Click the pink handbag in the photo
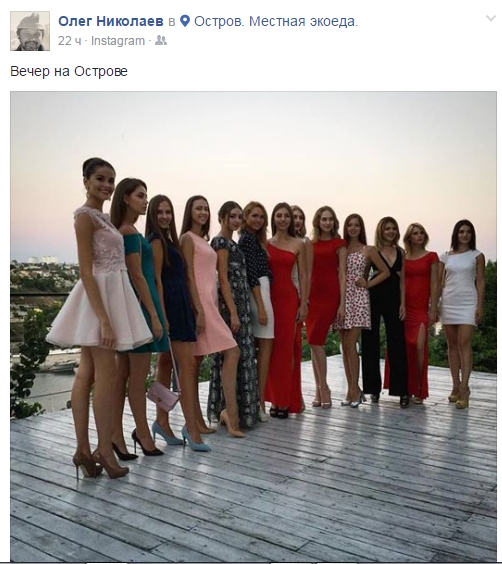Viewport: 502px width, 564px height. 163,396
